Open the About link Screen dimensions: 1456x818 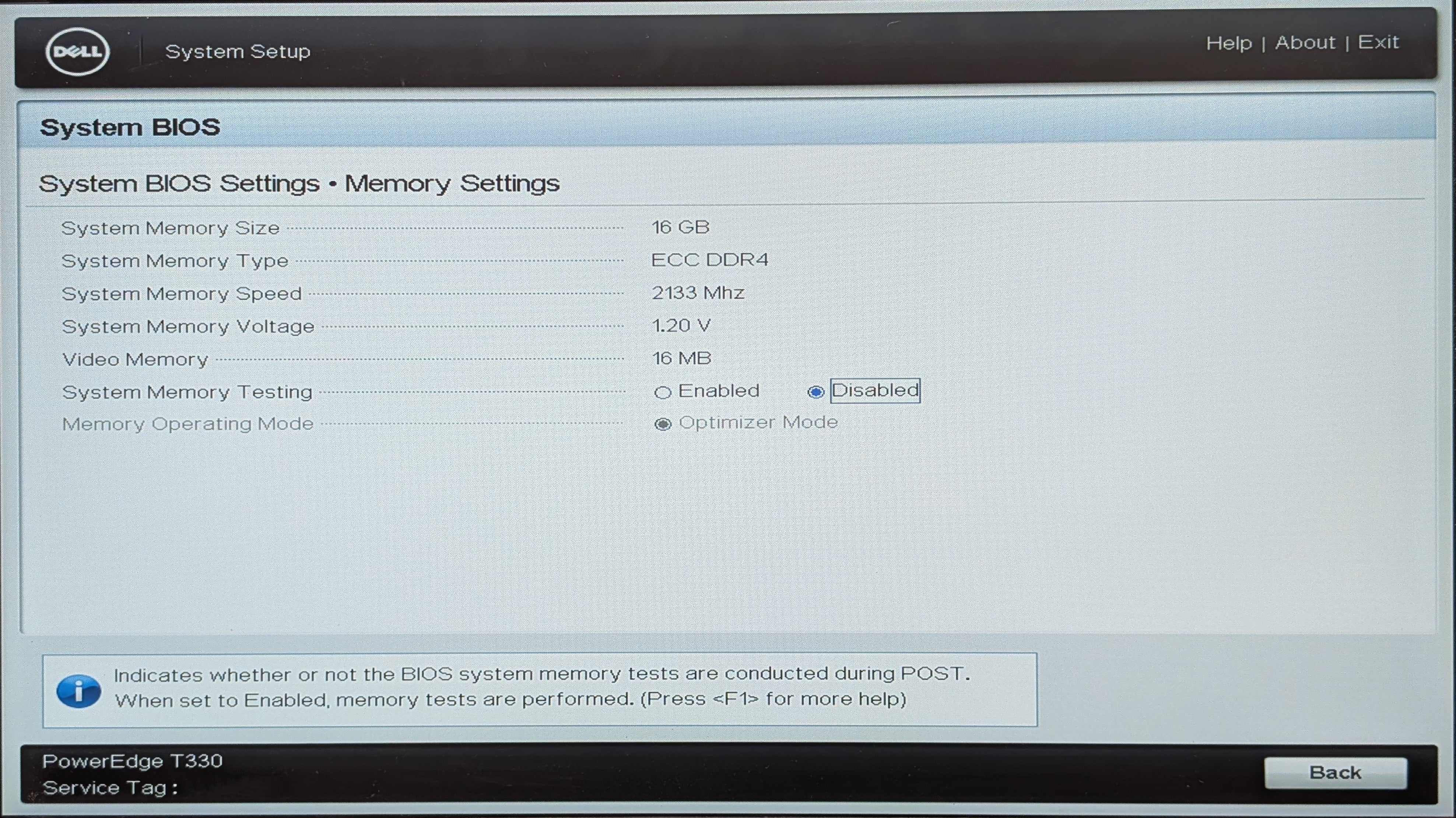click(1305, 43)
